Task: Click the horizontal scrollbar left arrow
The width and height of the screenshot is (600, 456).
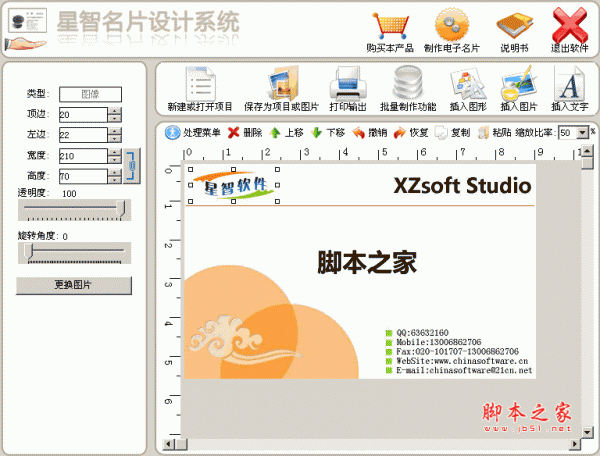Action: pos(168,444)
